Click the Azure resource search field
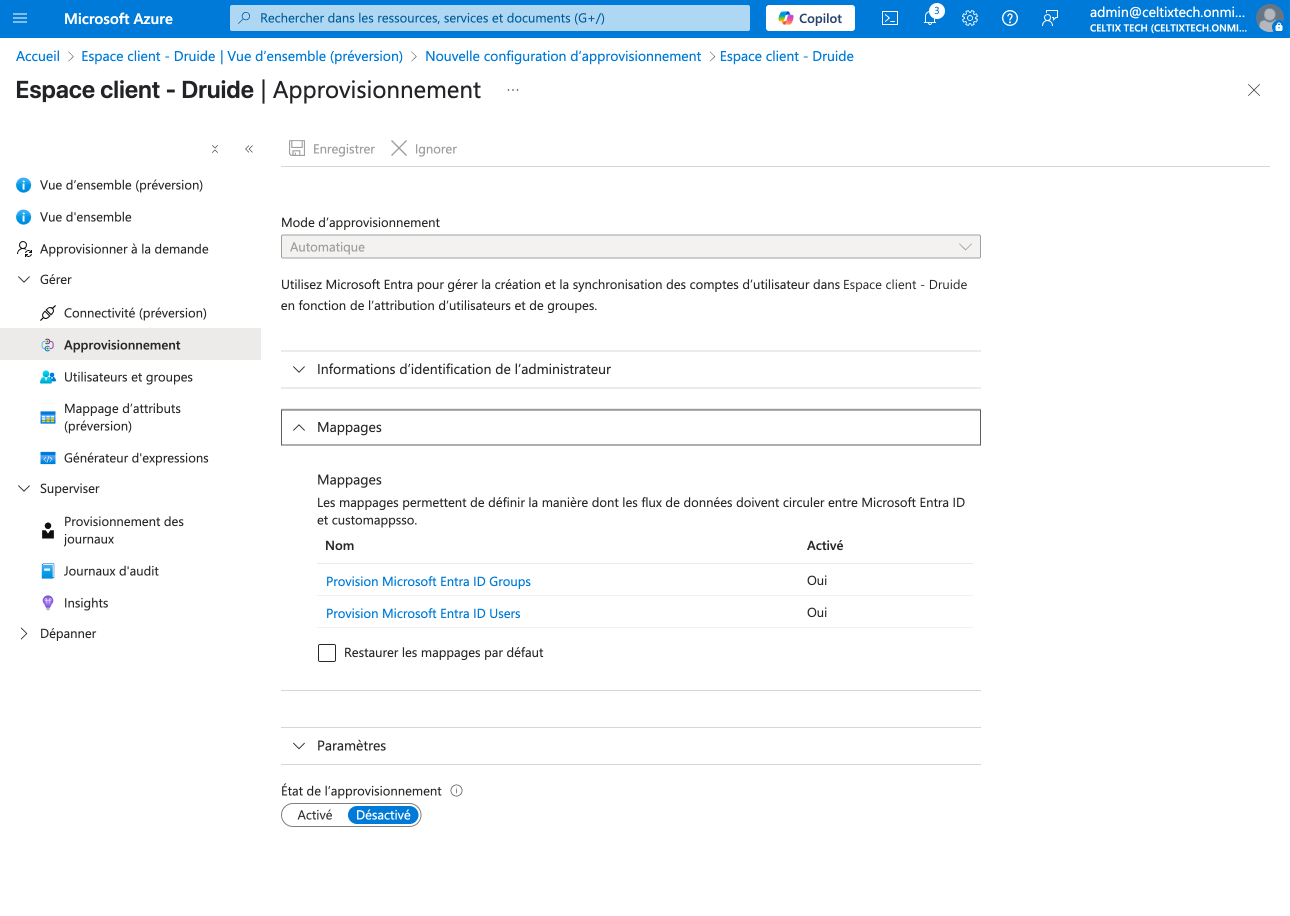Screen dimensions: 1290x916 click(x=490, y=18)
